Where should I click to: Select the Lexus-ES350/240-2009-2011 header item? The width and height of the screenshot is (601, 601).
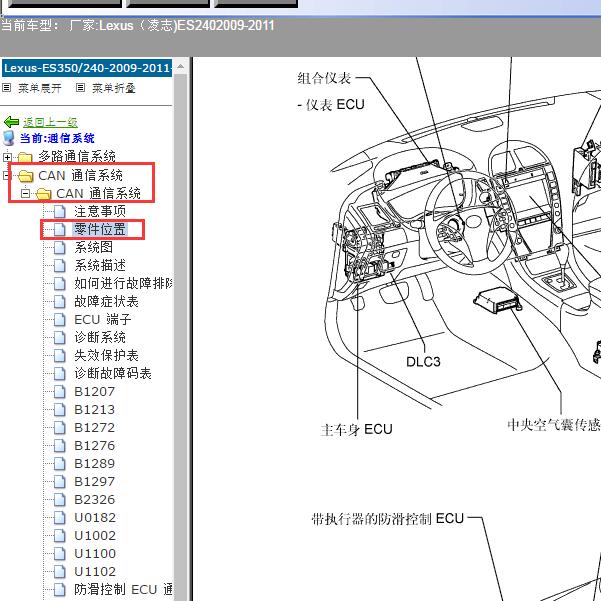[x=87, y=68]
